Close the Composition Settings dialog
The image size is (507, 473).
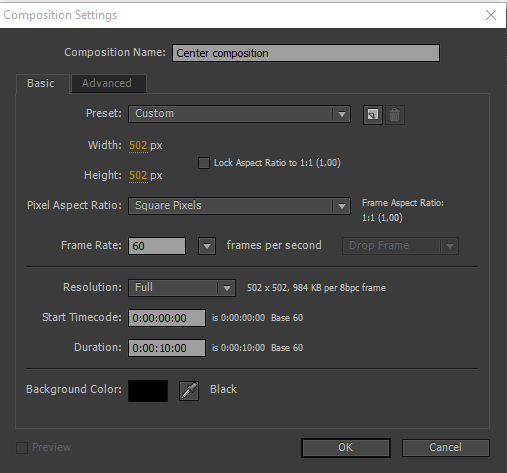click(491, 15)
